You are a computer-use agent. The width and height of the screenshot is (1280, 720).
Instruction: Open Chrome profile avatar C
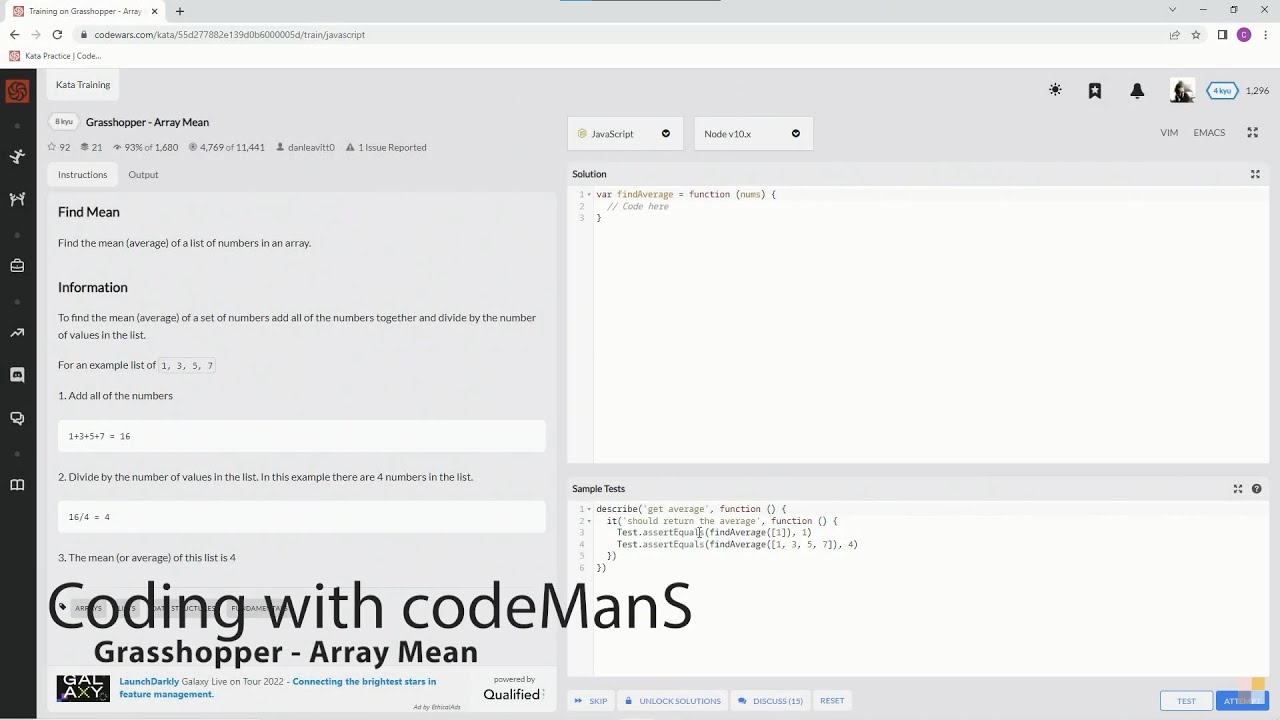[x=1244, y=35]
